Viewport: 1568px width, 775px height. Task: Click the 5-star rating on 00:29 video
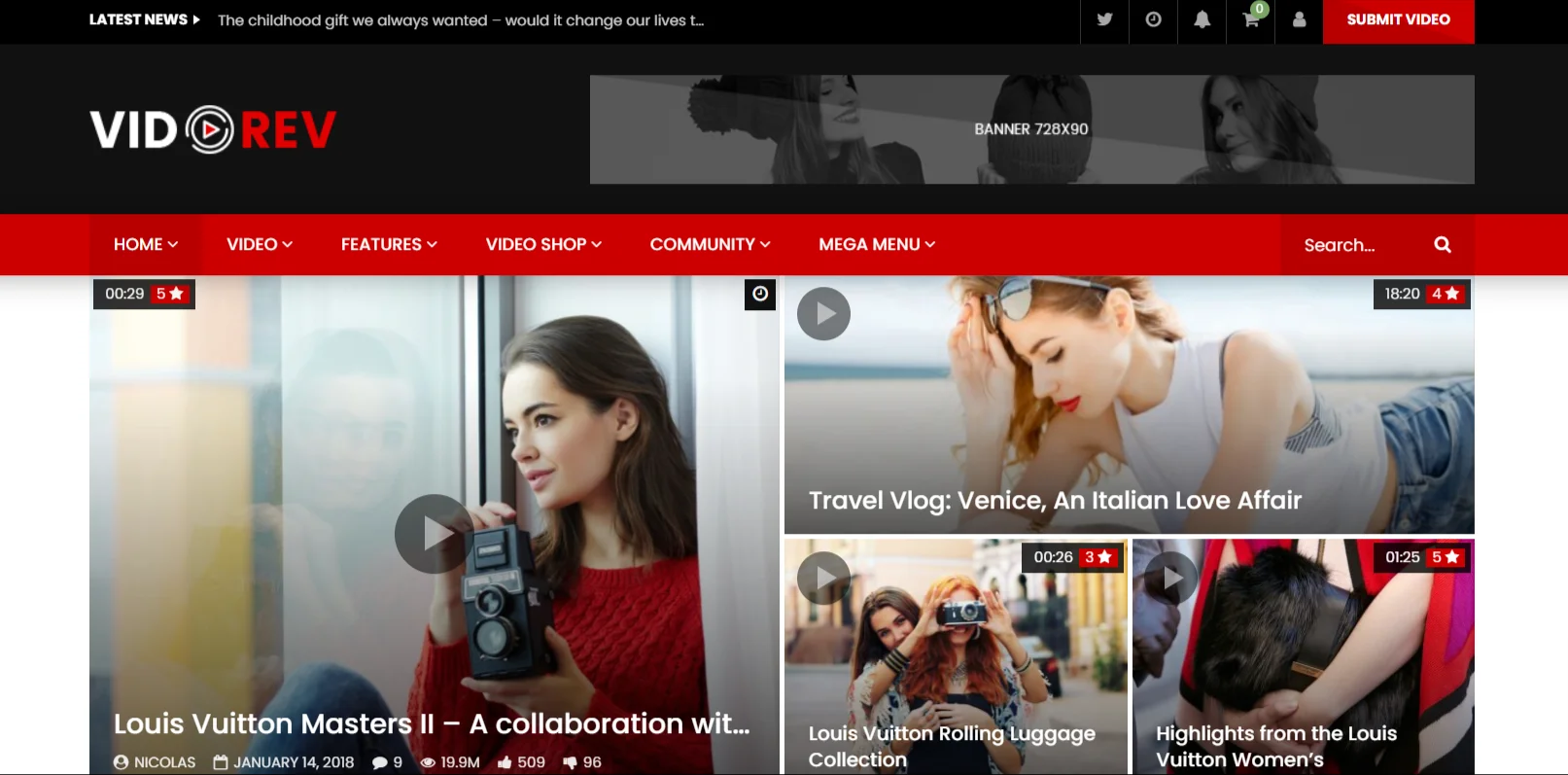point(169,294)
